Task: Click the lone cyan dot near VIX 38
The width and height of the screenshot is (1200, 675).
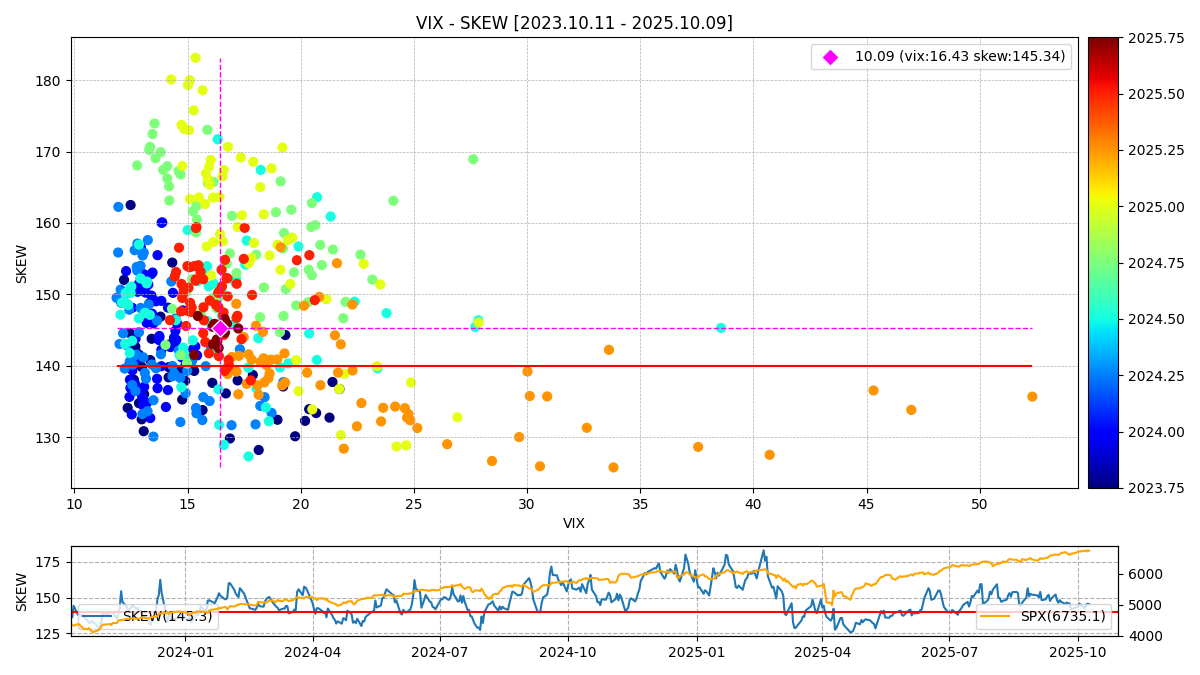Action: 721,328
